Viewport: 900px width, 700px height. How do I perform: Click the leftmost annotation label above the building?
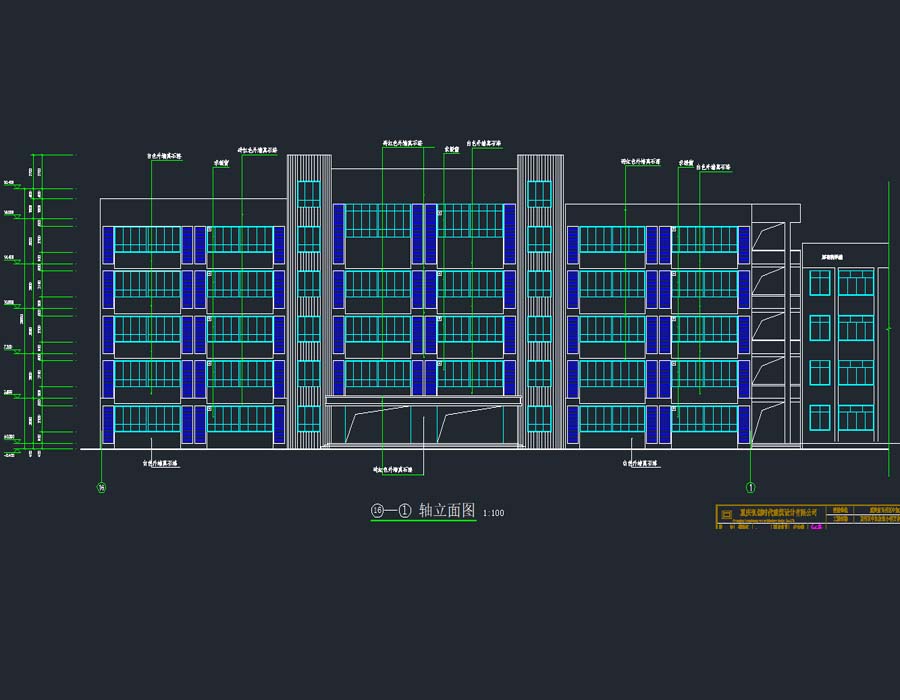165,156
